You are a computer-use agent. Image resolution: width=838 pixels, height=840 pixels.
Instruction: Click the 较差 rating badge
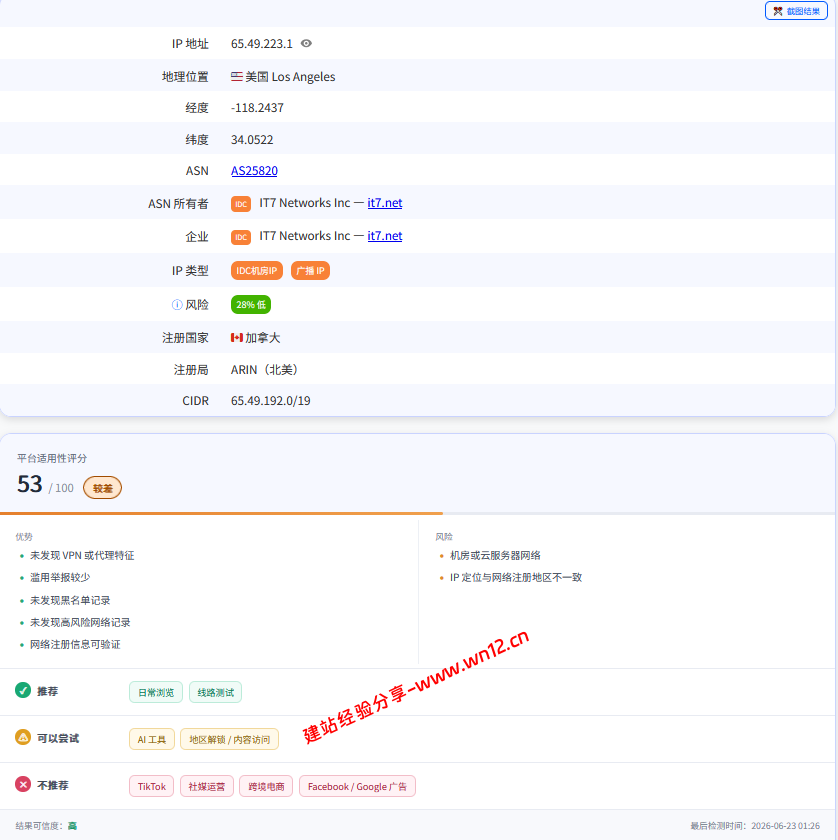point(102,488)
